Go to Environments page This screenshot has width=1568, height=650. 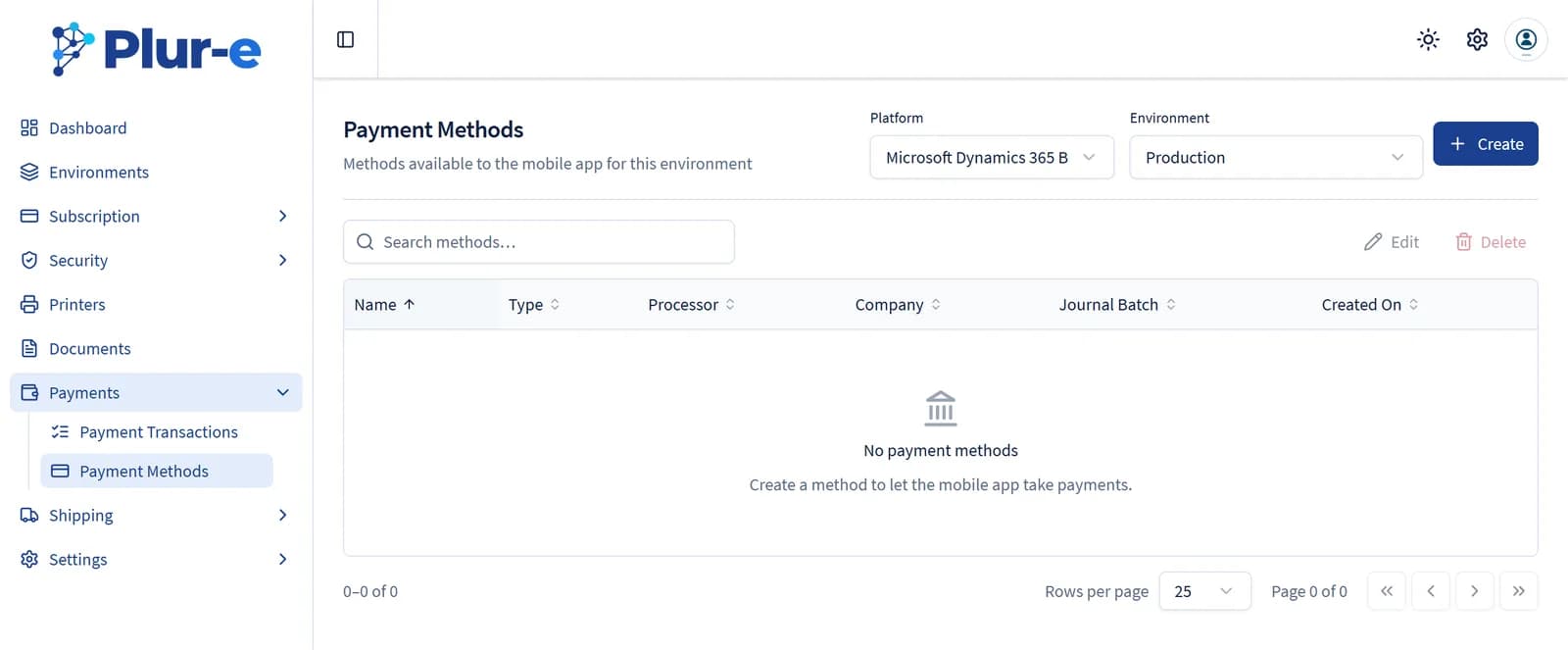click(x=156, y=172)
